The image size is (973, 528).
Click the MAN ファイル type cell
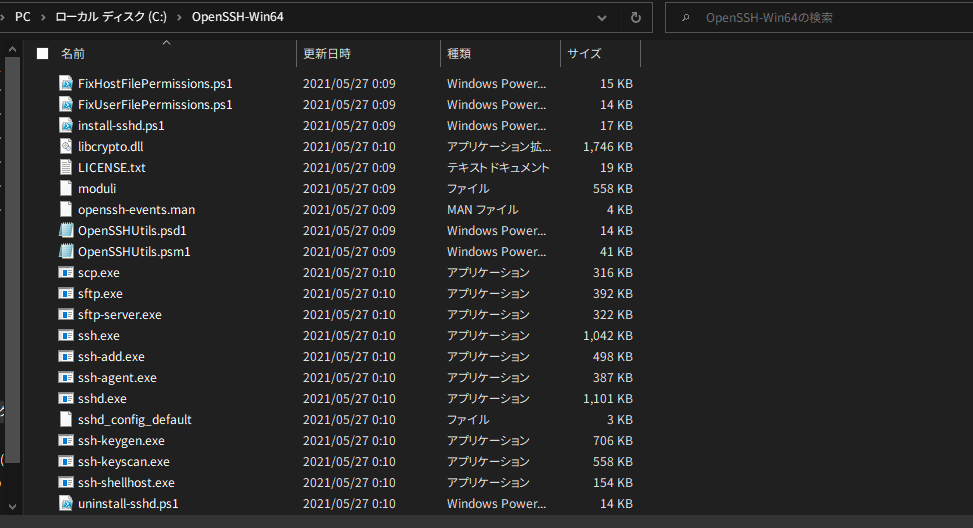click(482, 210)
